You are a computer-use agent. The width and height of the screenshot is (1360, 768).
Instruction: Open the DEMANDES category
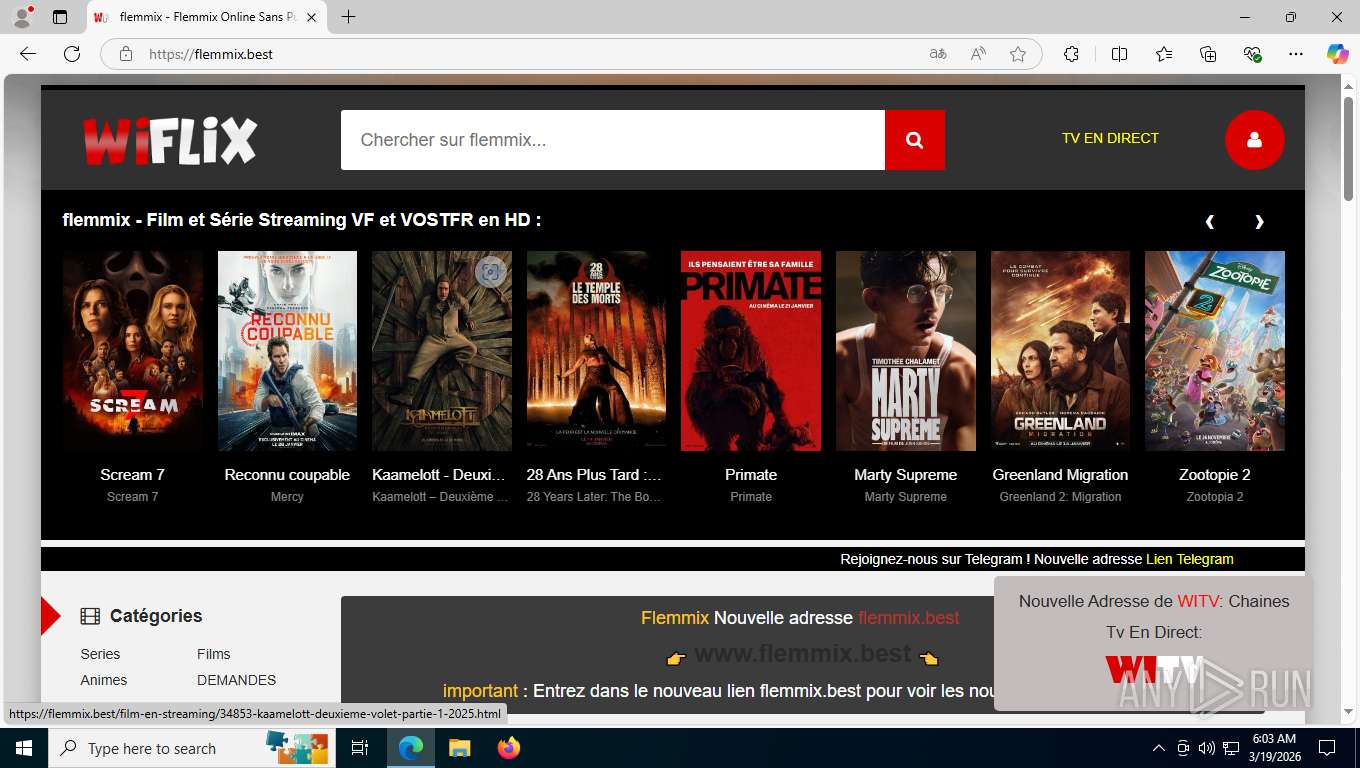click(236, 680)
